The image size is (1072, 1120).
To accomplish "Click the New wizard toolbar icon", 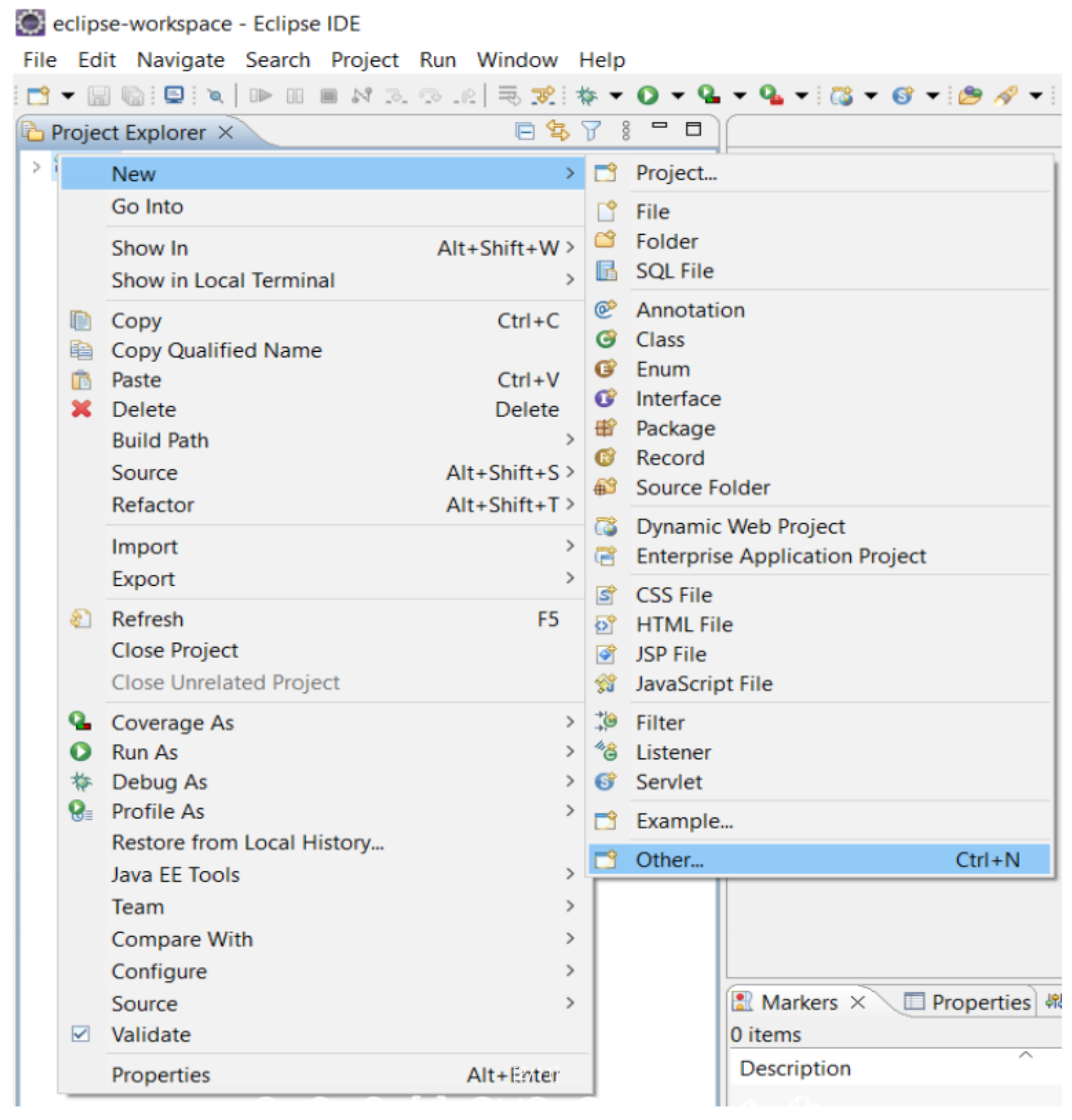I will pos(39,96).
